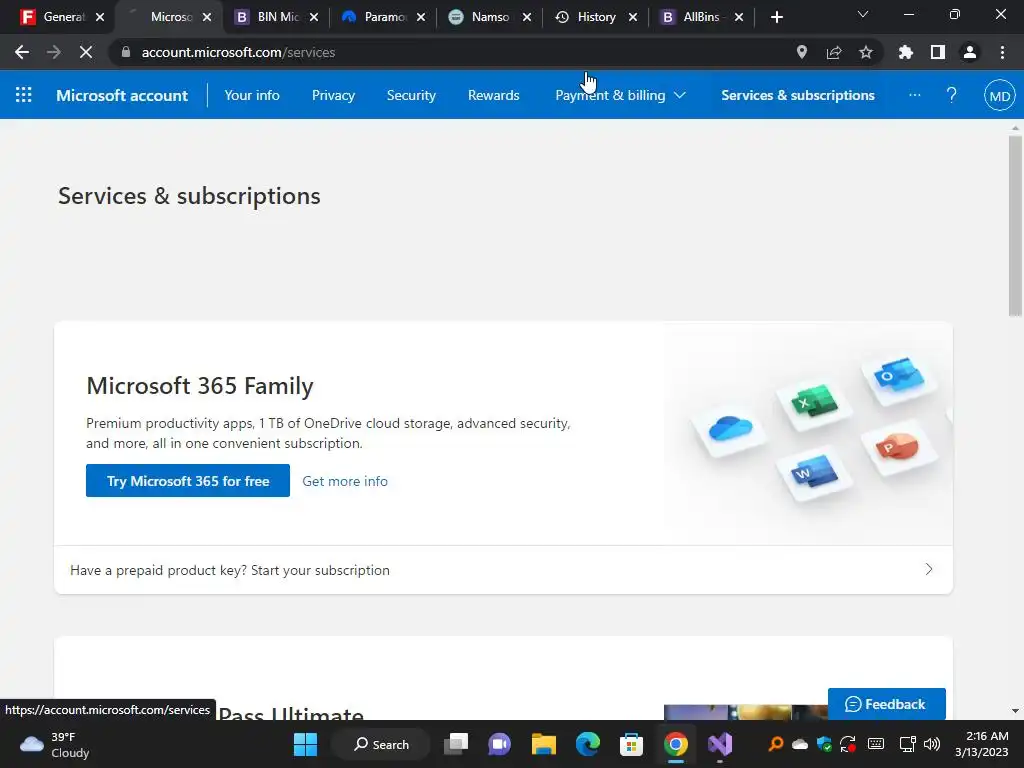Click Try Microsoft 365 for free

pyautogui.click(x=188, y=481)
